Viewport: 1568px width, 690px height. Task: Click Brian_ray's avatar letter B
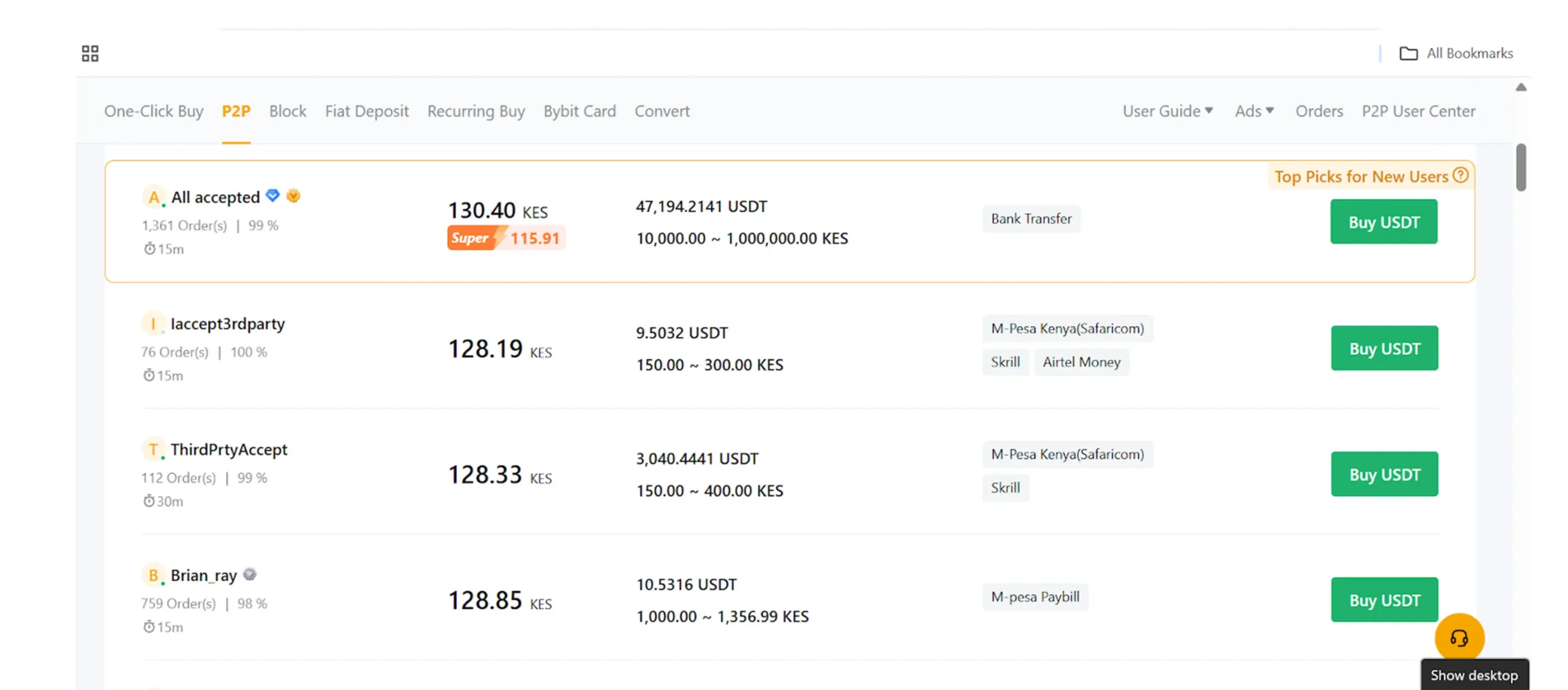pyautogui.click(x=154, y=575)
